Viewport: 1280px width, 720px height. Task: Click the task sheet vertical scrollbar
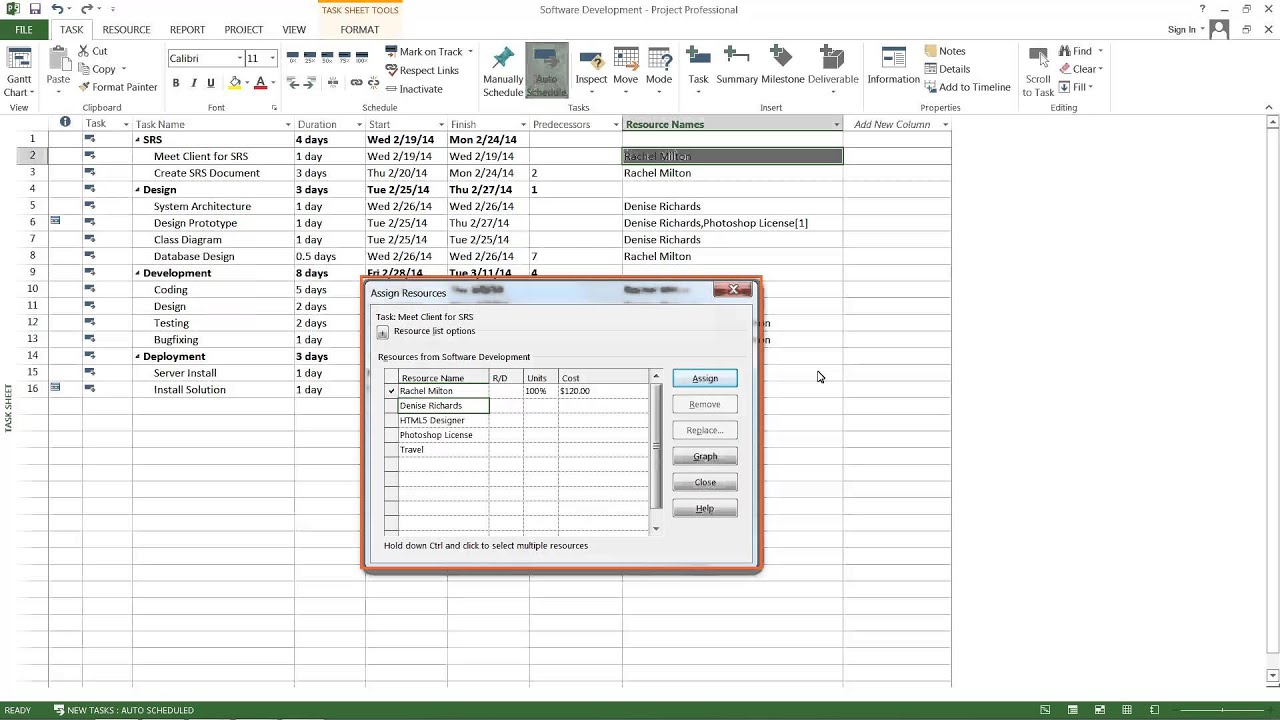coord(1273,400)
